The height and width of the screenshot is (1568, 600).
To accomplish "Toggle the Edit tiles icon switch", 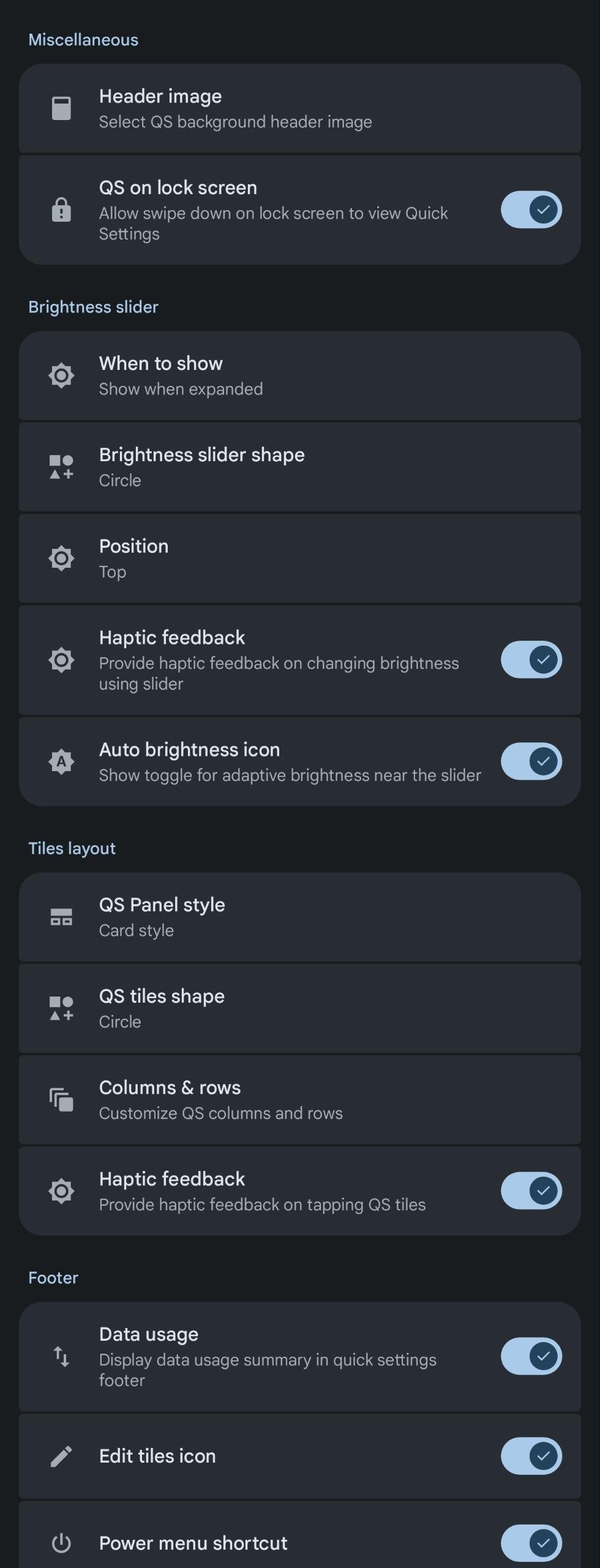I will click(x=531, y=1456).
